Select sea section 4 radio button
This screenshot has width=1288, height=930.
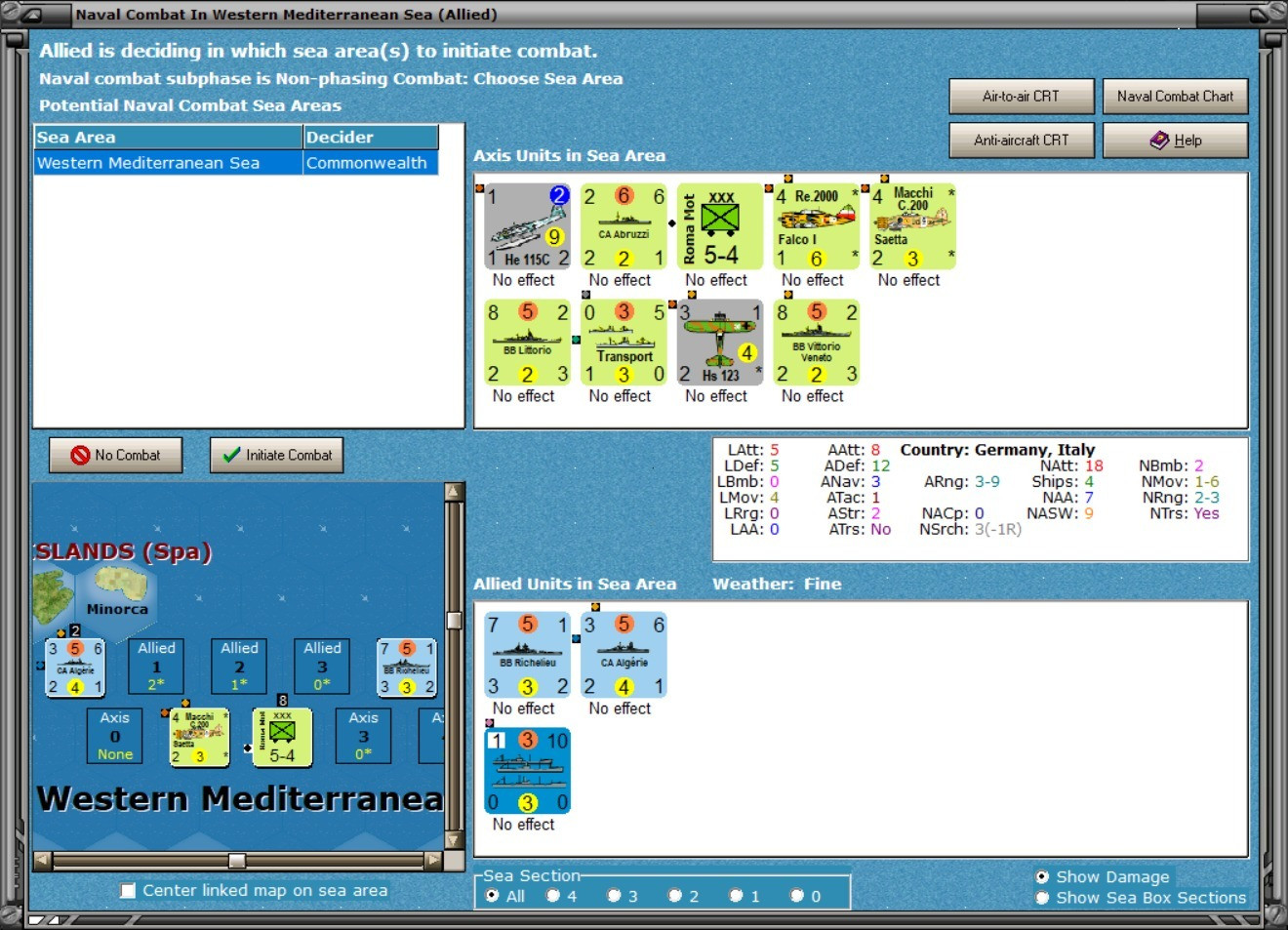pos(553,896)
